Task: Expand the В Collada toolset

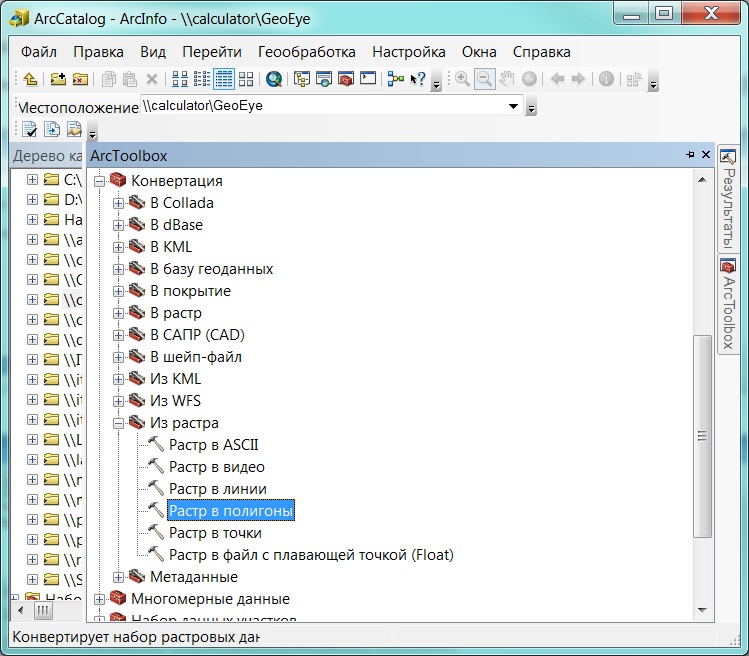Action: (x=118, y=203)
